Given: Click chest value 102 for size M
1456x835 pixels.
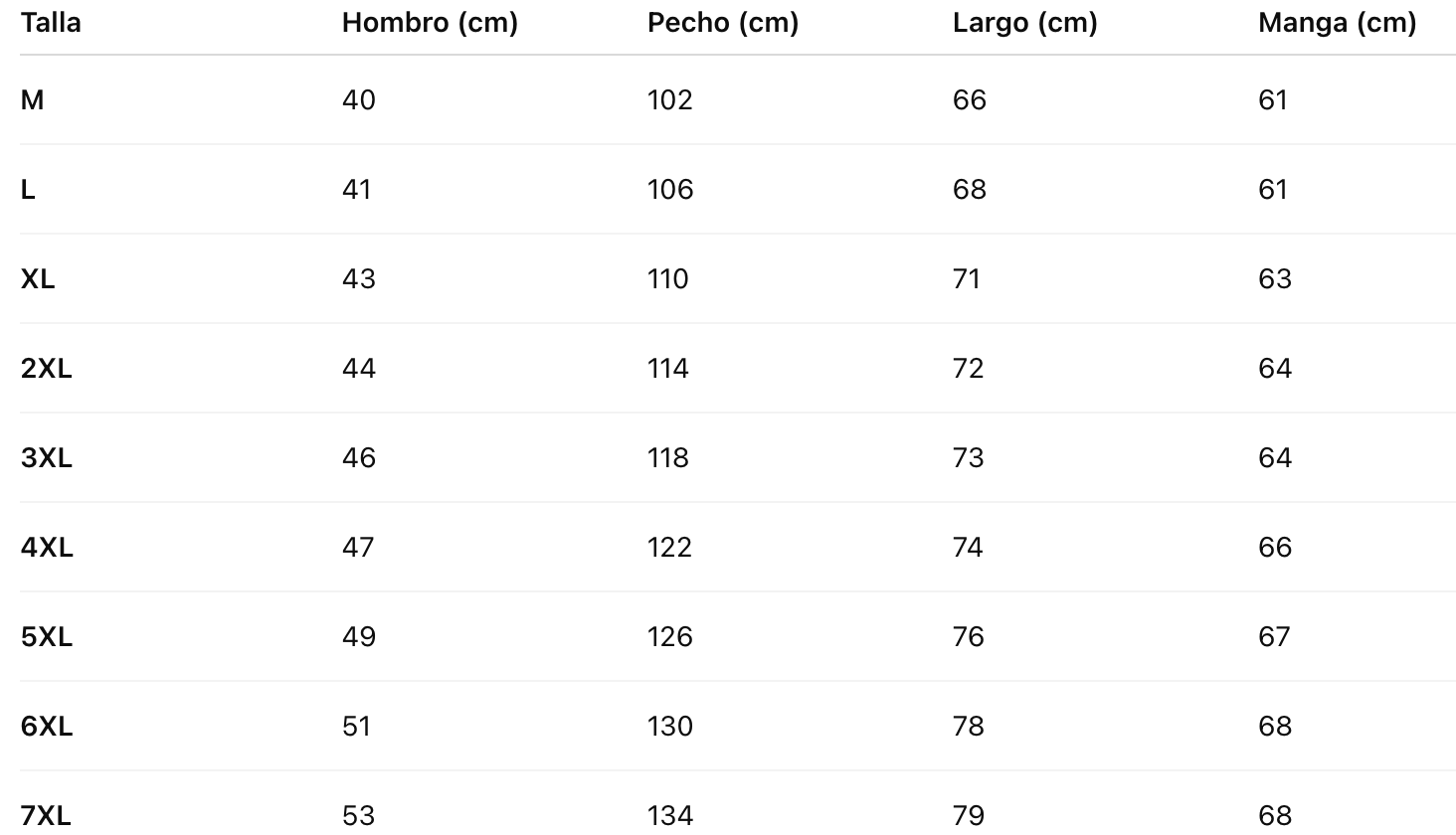Looking at the screenshot, I should click(x=669, y=99).
